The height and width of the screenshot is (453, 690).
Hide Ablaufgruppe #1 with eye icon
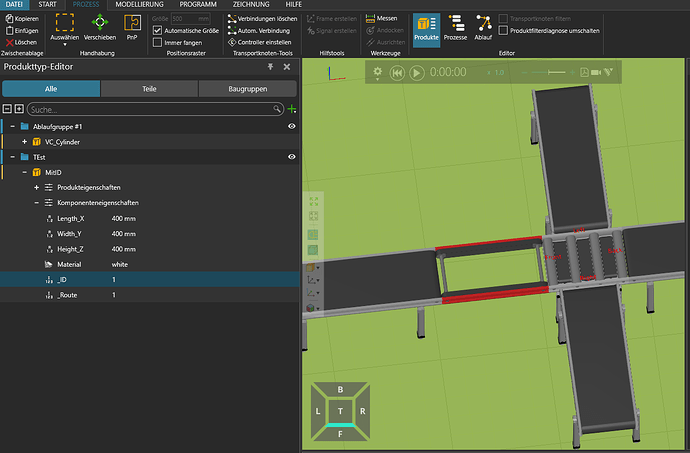pyautogui.click(x=291, y=126)
